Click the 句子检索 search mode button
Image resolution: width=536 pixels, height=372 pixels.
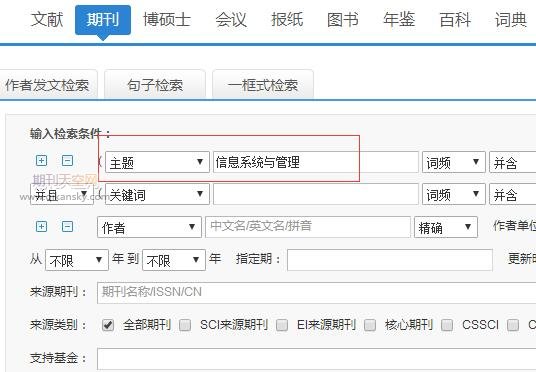(x=155, y=84)
